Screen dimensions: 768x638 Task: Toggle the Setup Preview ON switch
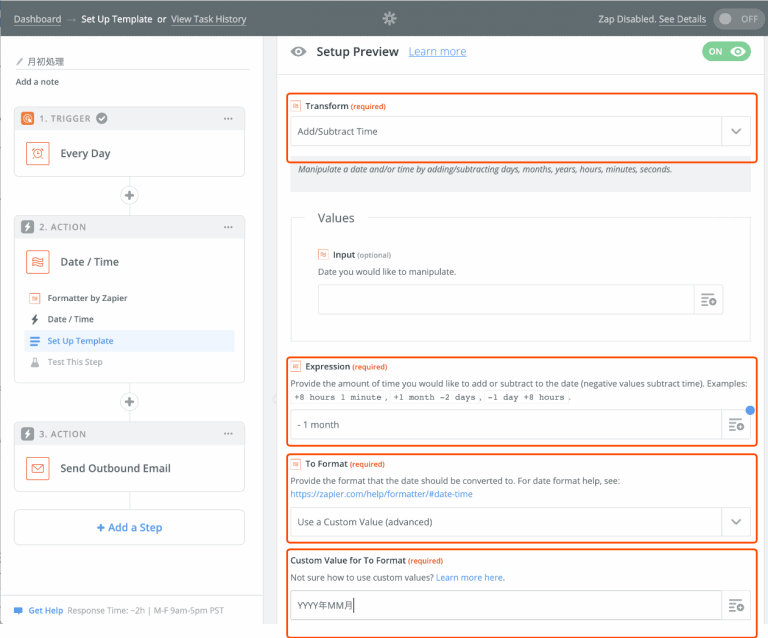tap(726, 52)
